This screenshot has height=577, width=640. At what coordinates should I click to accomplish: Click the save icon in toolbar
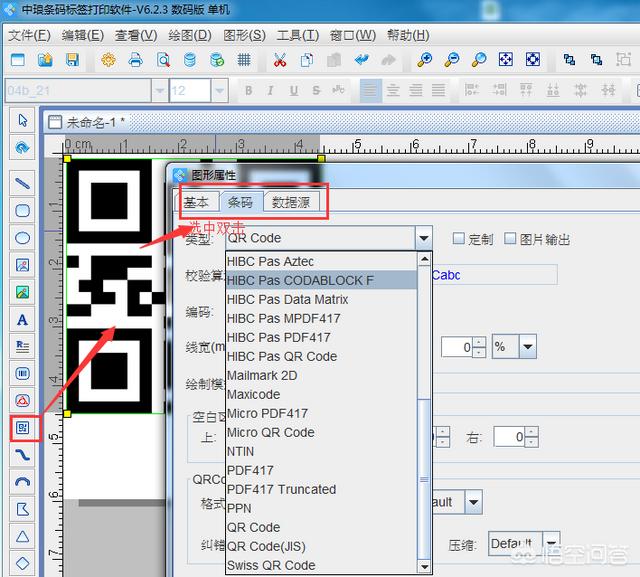click(70, 61)
